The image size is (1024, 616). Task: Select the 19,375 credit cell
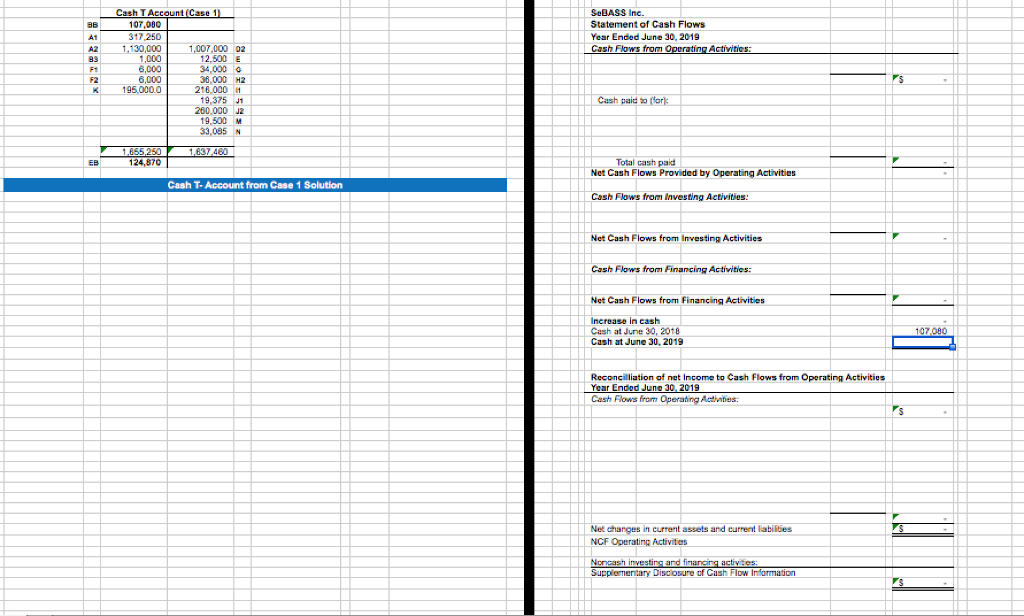click(x=214, y=101)
